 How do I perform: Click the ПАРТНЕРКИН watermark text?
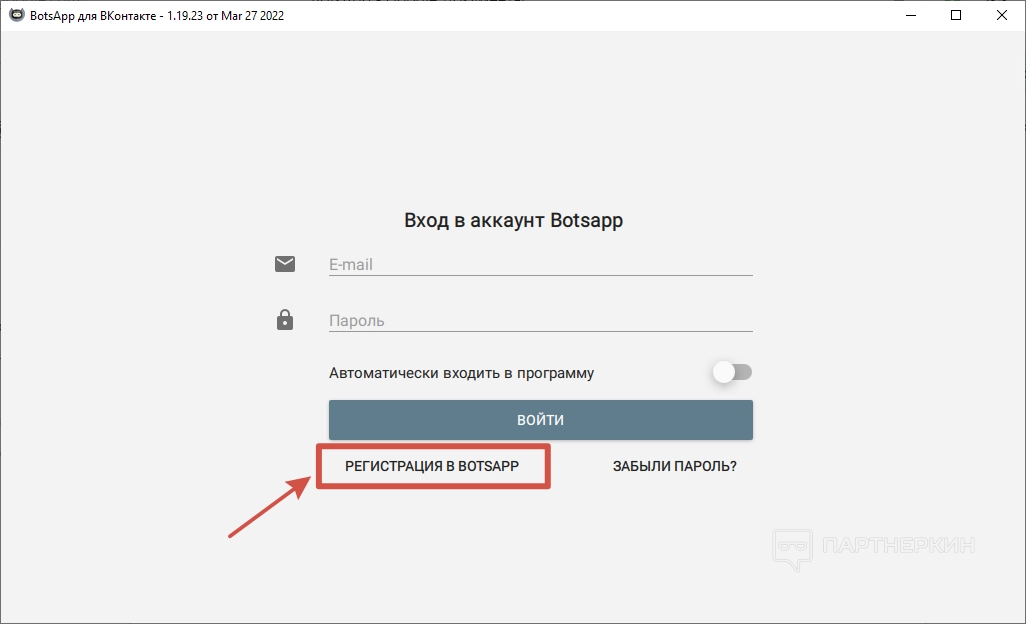click(x=898, y=545)
